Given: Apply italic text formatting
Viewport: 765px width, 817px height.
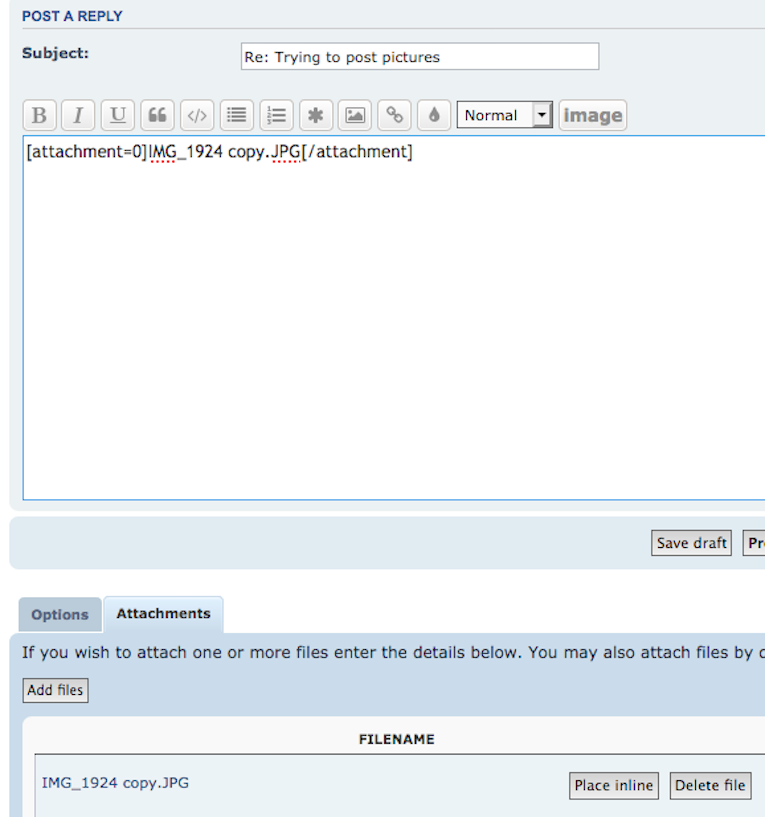Looking at the screenshot, I should (78, 115).
